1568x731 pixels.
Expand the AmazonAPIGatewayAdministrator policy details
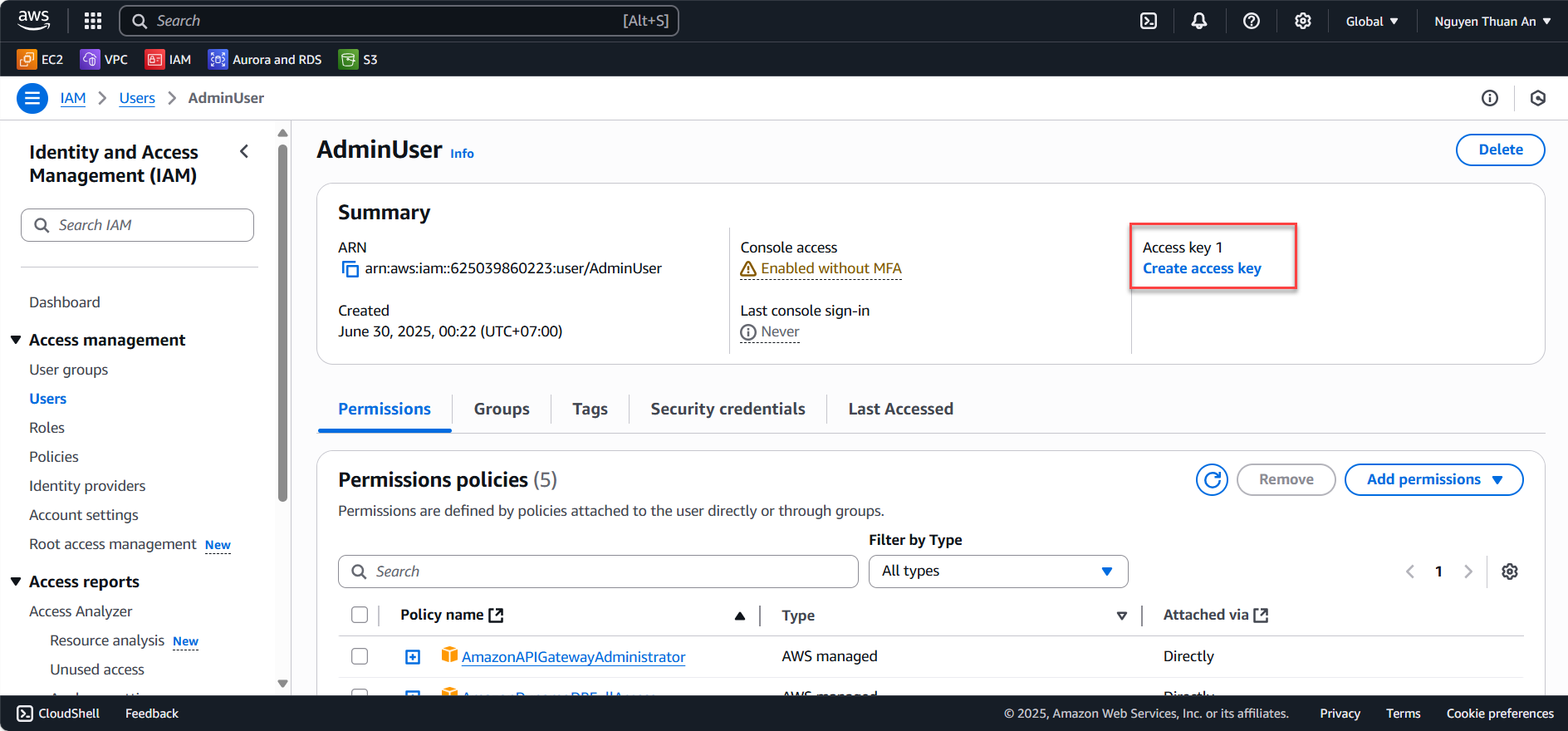[413, 657]
